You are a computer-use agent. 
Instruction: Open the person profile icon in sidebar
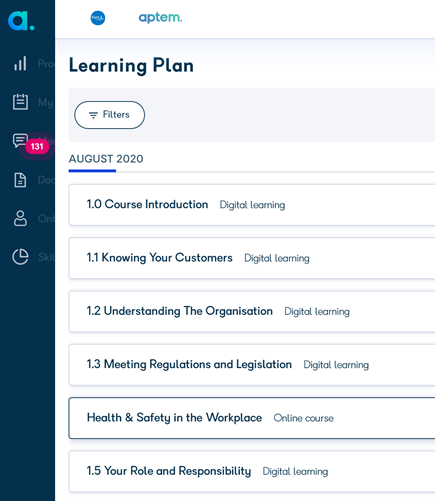pos(20,218)
